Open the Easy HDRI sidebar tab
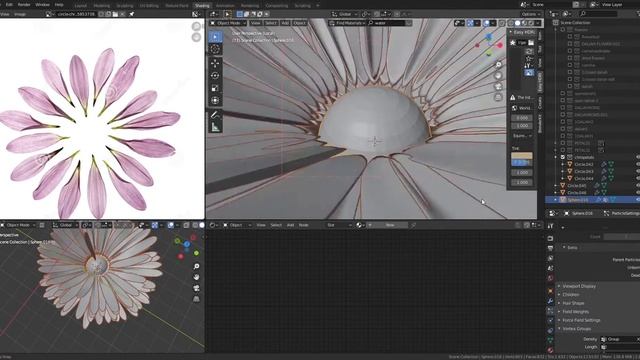Screen dimensions: 640x360 point(540,82)
